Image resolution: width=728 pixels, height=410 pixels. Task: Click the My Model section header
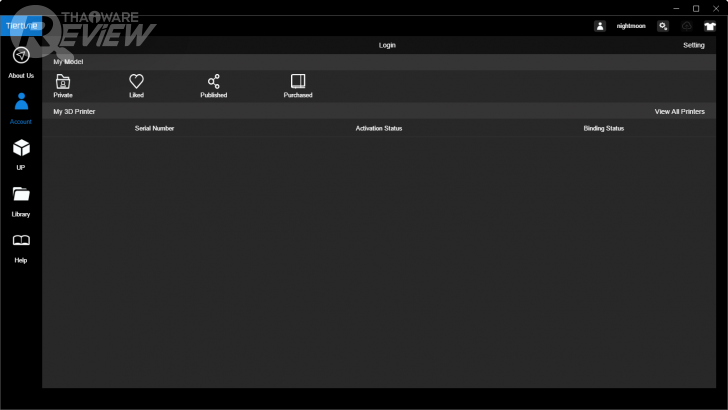pos(68,62)
